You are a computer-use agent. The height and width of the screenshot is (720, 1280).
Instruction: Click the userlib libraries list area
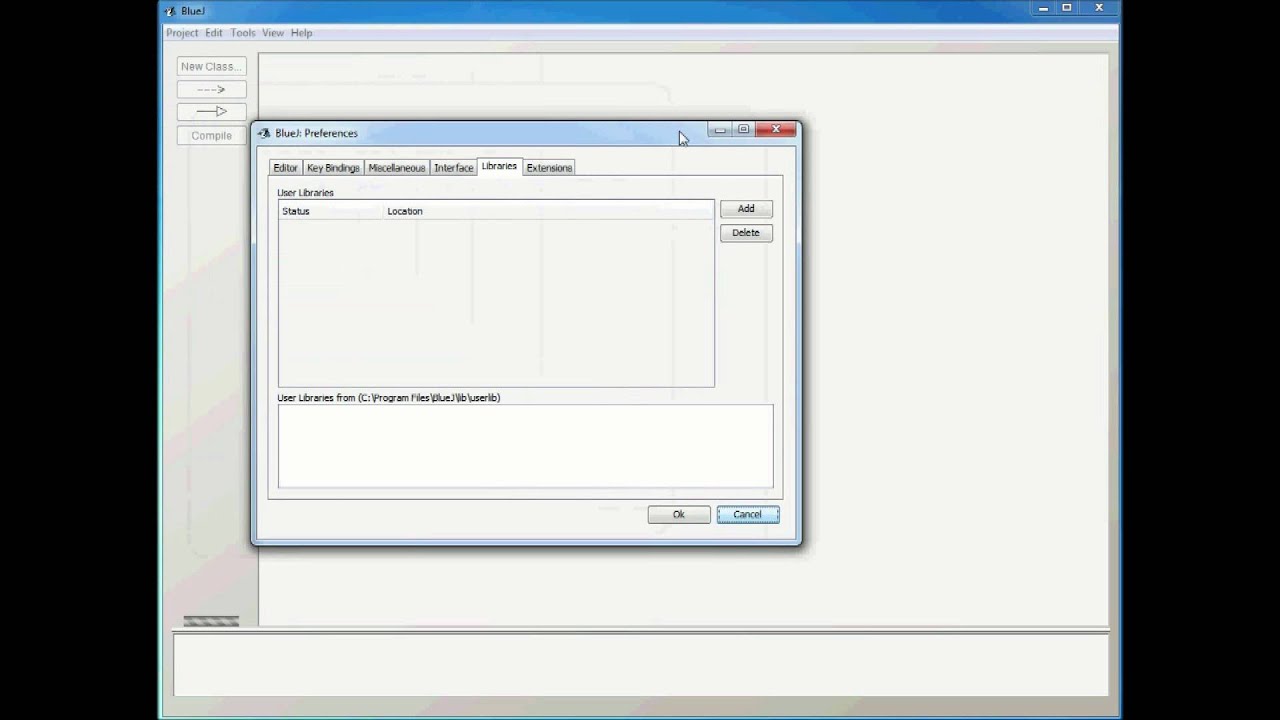pos(526,446)
